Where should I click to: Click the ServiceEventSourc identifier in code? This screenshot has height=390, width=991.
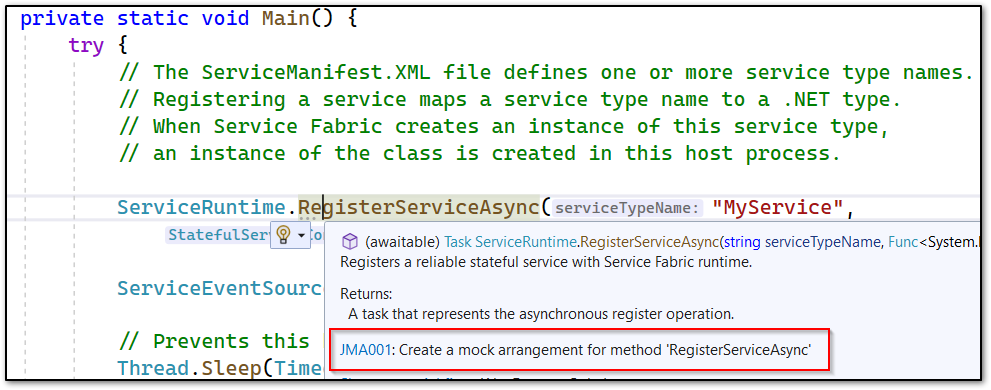[219, 288]
